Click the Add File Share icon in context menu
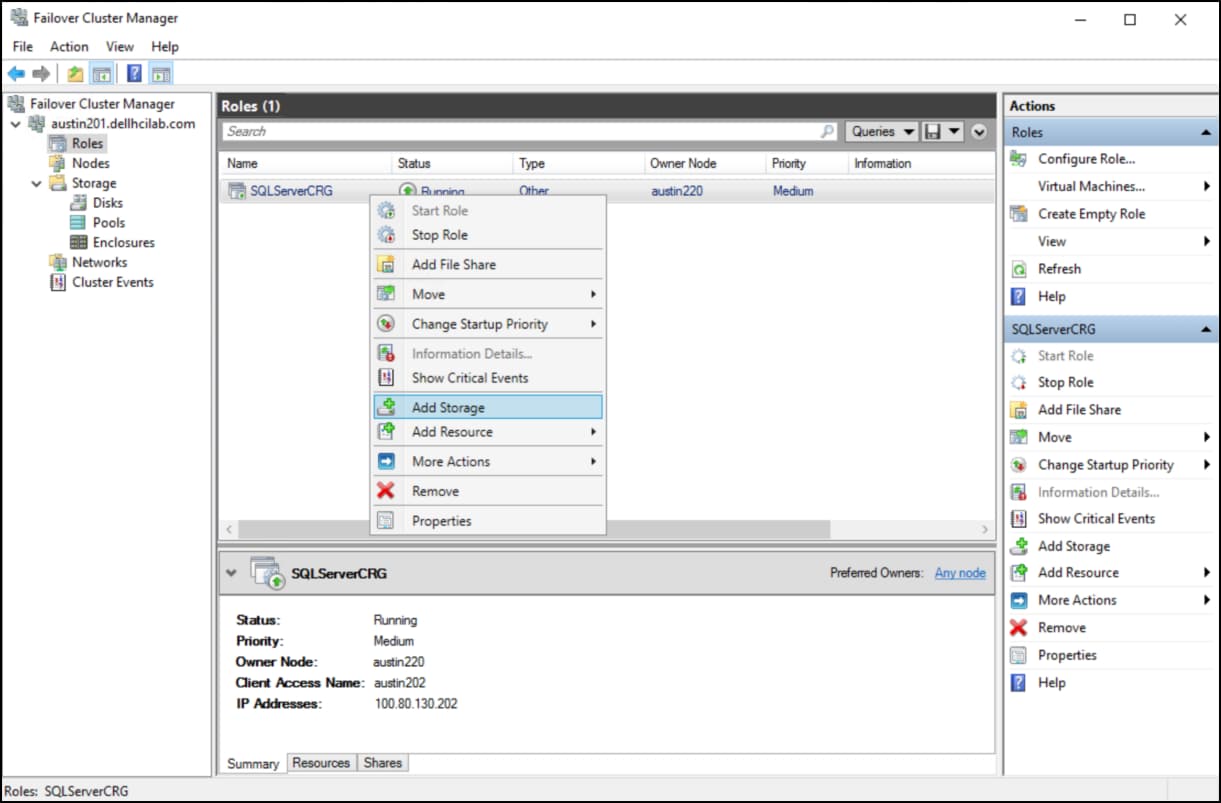The image size is (1221, 803). click(386, 264)
